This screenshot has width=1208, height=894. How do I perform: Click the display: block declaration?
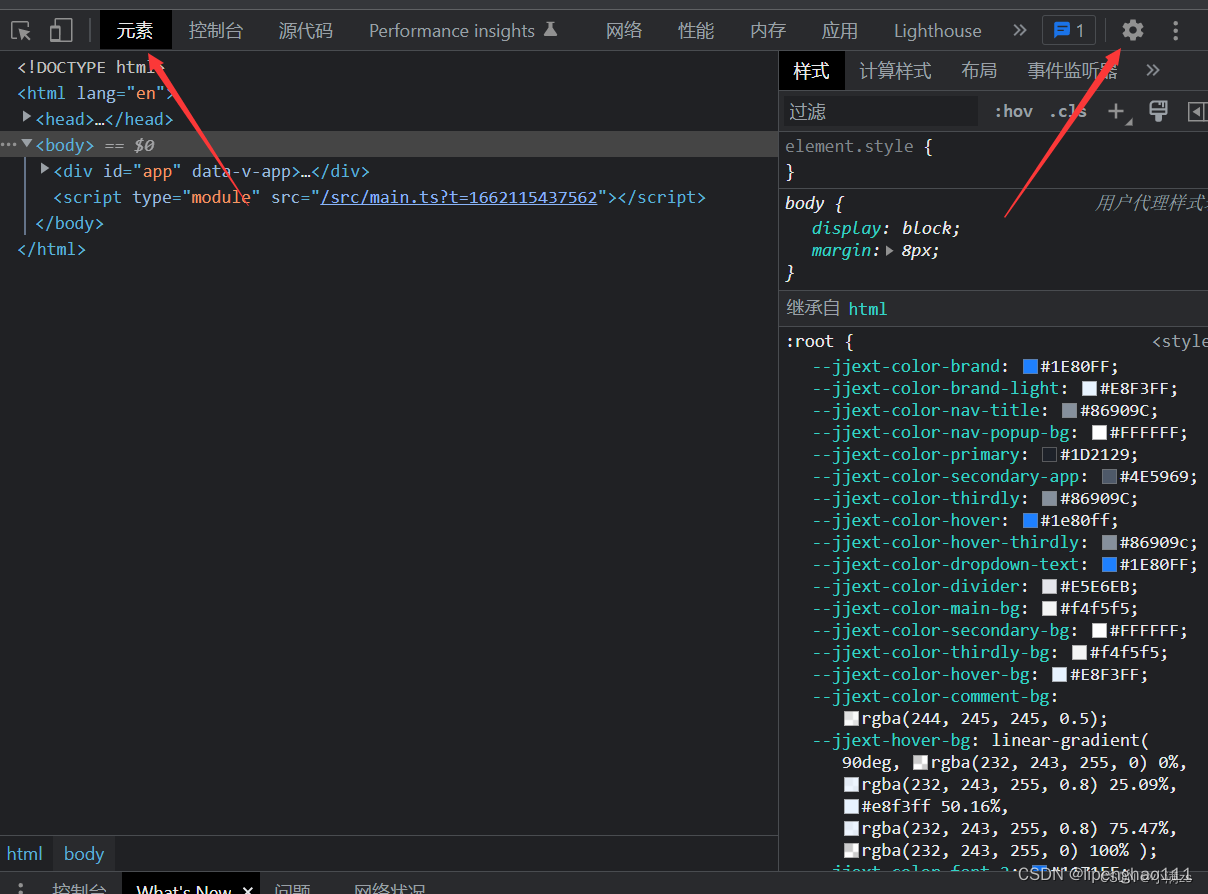tap(886, 228)
